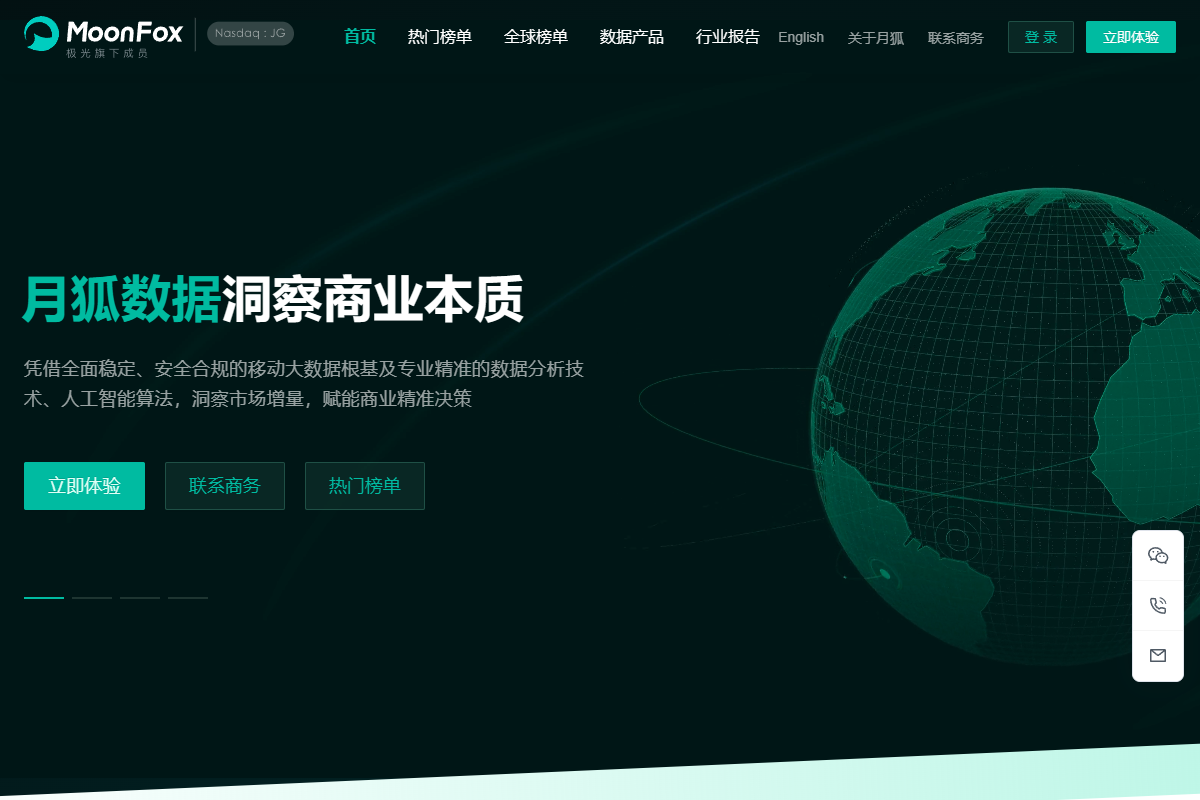The image size is (1200, 800).
Task: Go to the 首页 tab
Action: pos(360,37)
